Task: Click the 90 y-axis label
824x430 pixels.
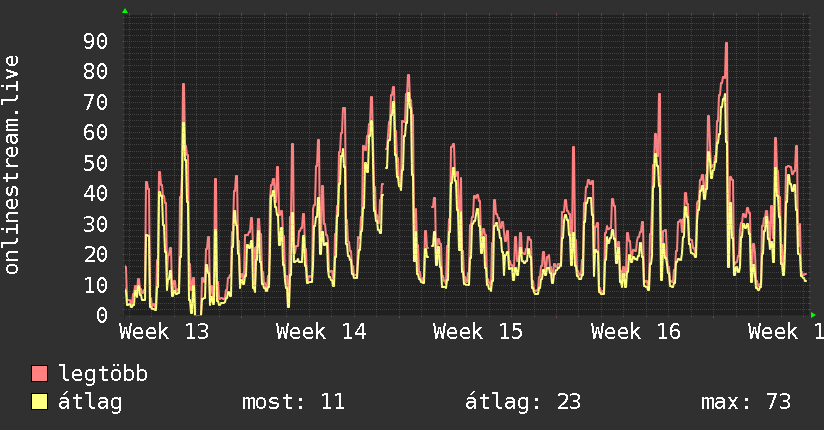Action: point(96,42)
